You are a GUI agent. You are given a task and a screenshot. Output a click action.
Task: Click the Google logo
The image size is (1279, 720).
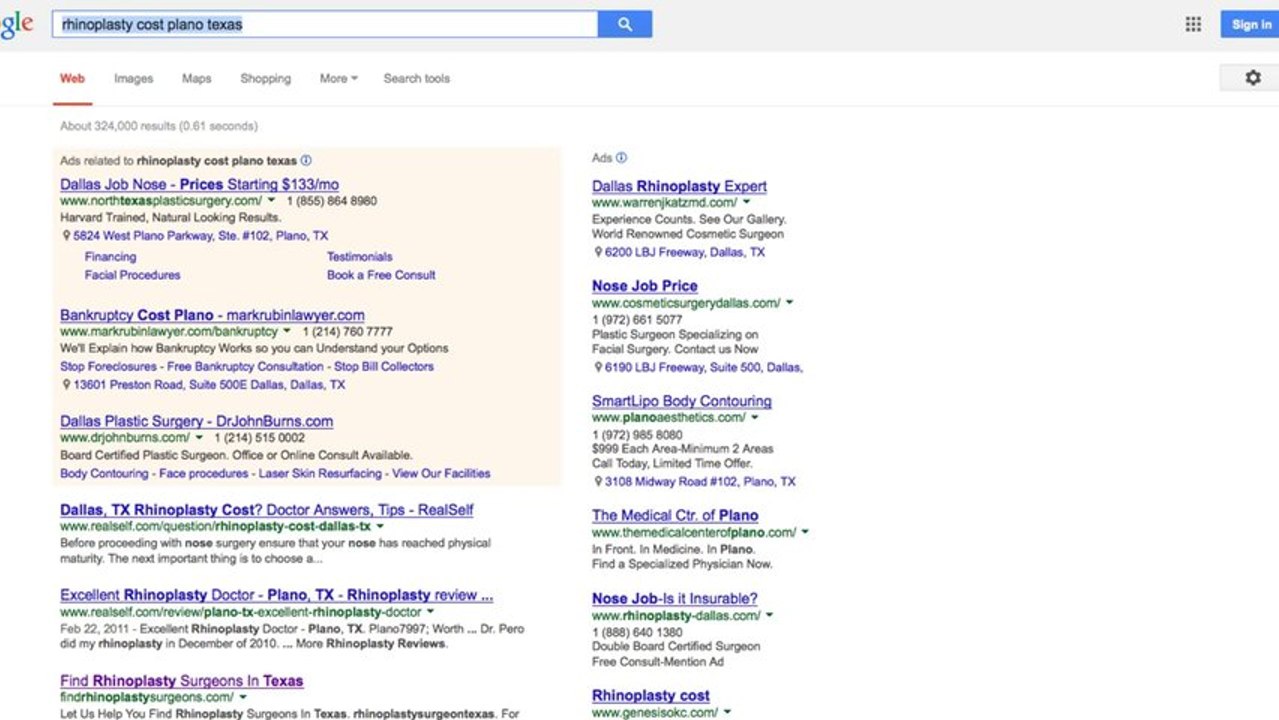16,24
